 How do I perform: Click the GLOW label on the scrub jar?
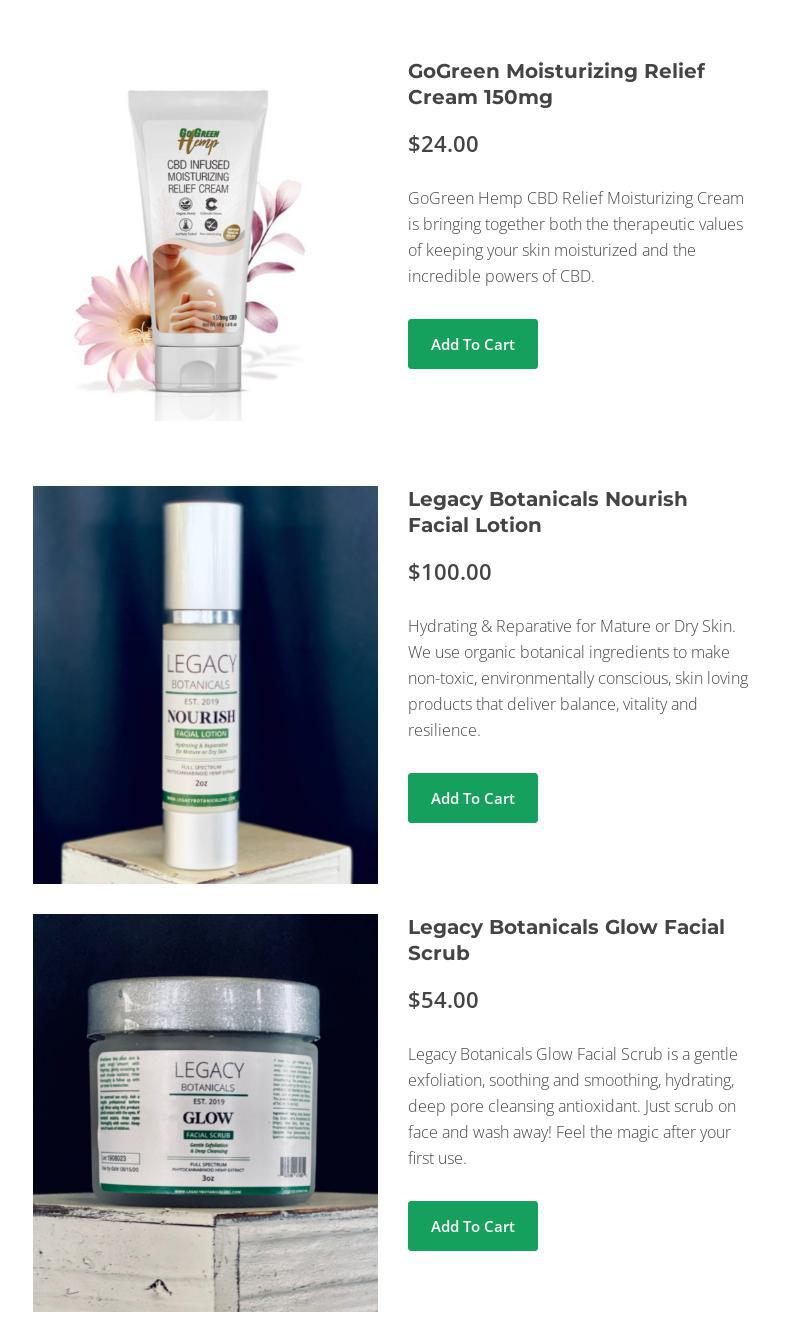(208, 1117)
